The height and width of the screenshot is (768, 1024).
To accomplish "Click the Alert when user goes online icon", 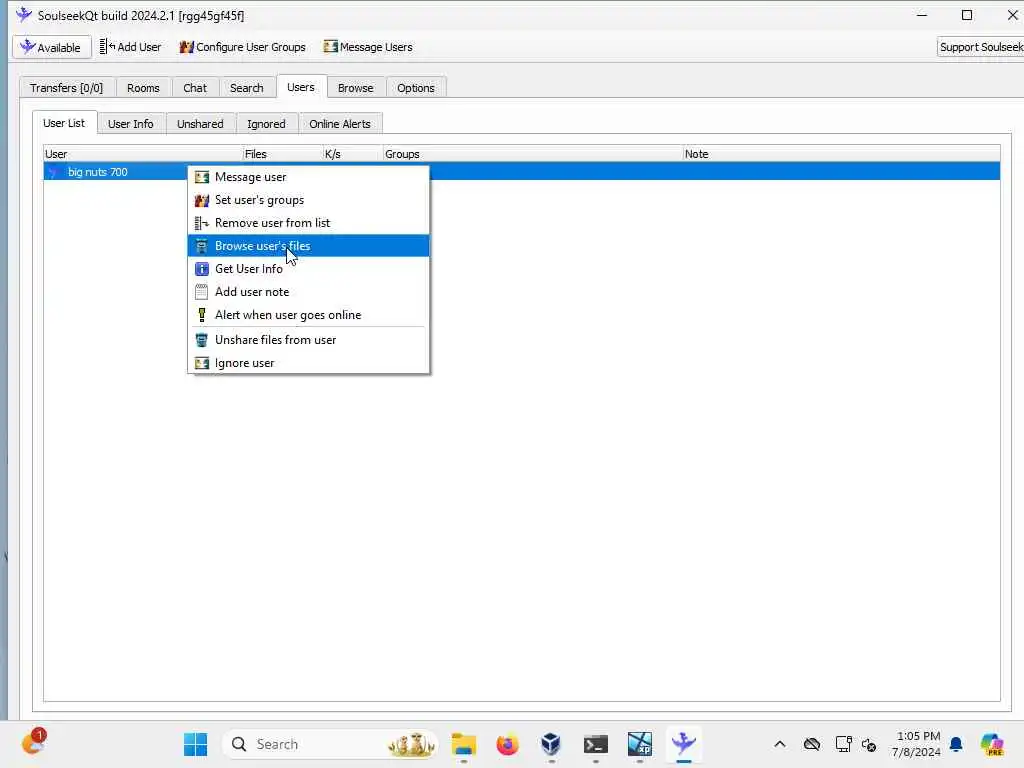I will click(202, 315).
